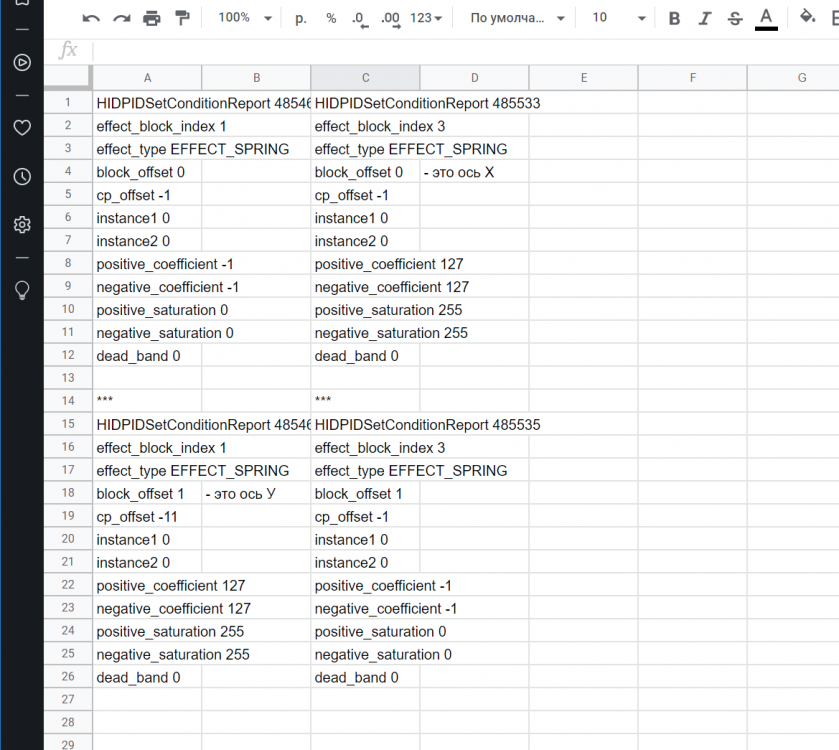Format selection as currency
839x750 pixels.
pyautogui.click(x=301, y=18)
